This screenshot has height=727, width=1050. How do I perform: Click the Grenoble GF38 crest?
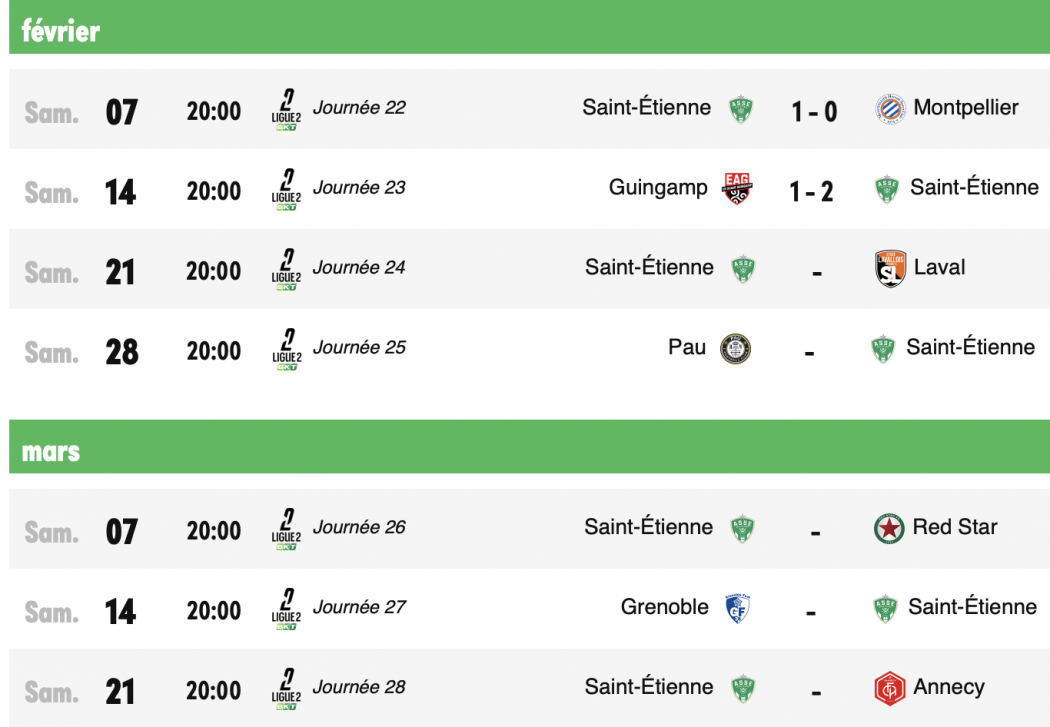tap(737, 608)
